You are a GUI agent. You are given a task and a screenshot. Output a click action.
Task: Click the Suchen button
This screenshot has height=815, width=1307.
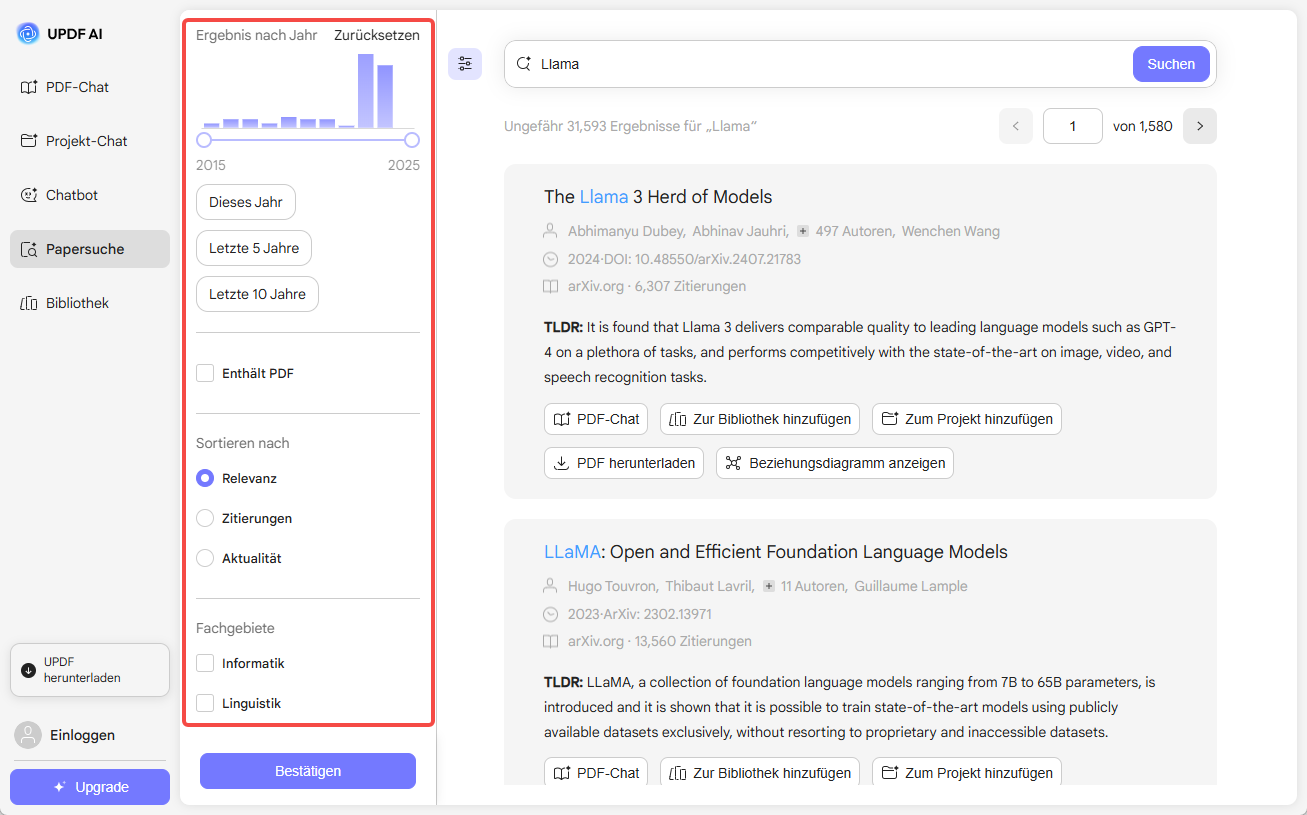pos(1171,64)
